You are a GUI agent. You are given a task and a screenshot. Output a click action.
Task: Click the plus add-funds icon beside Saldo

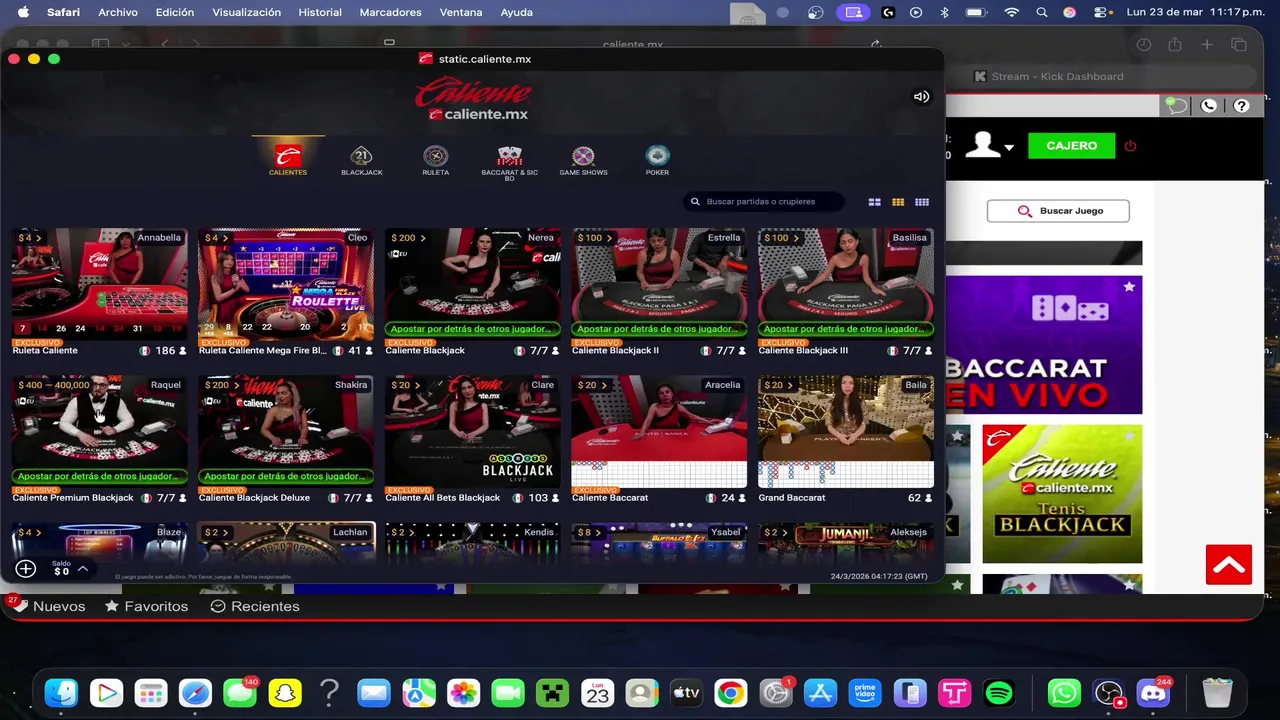(26, 568)
